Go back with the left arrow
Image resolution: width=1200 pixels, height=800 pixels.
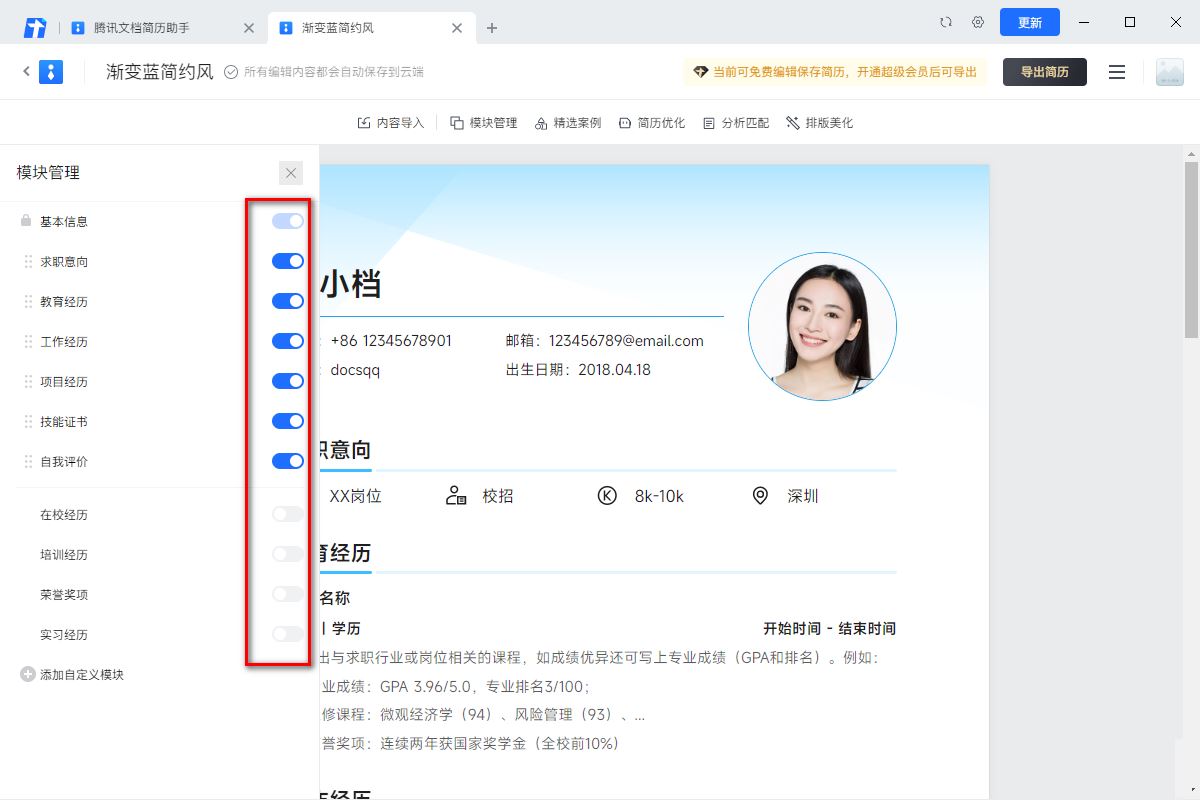click(x=27, y=71)
